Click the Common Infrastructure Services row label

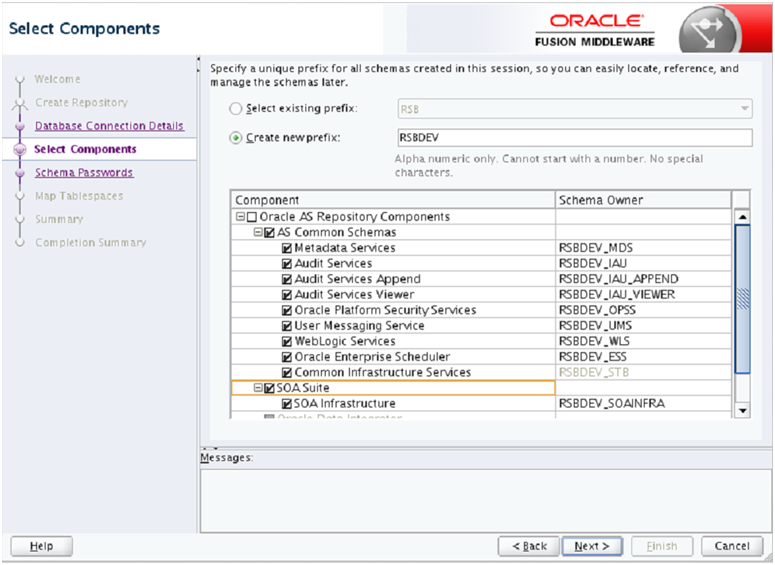pos(383,373)
